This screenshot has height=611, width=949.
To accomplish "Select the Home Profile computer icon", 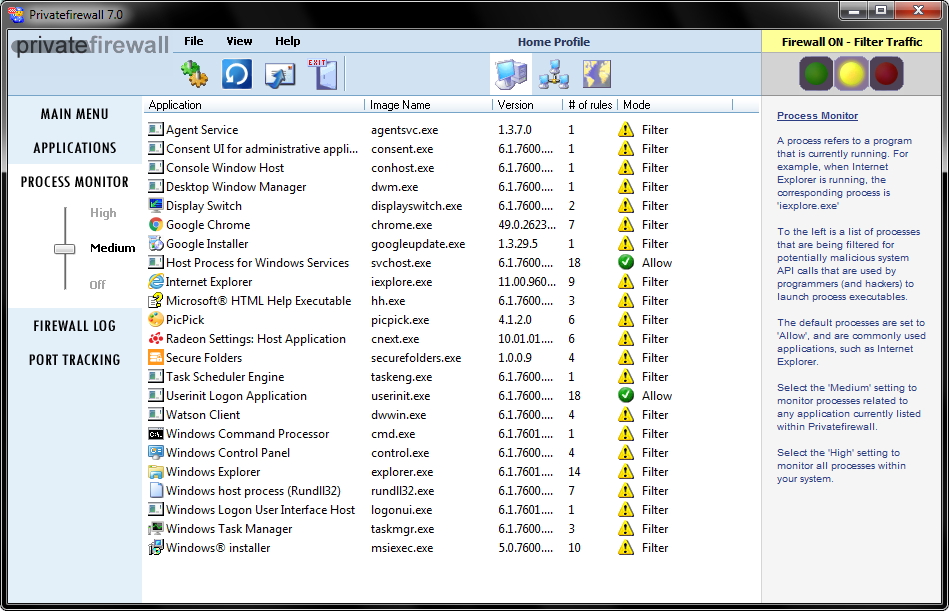I will pos(511,74).
